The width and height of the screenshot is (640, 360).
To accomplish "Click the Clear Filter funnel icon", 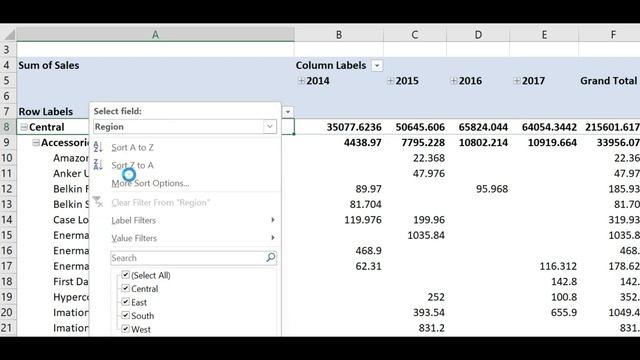I will click(98, 202).
